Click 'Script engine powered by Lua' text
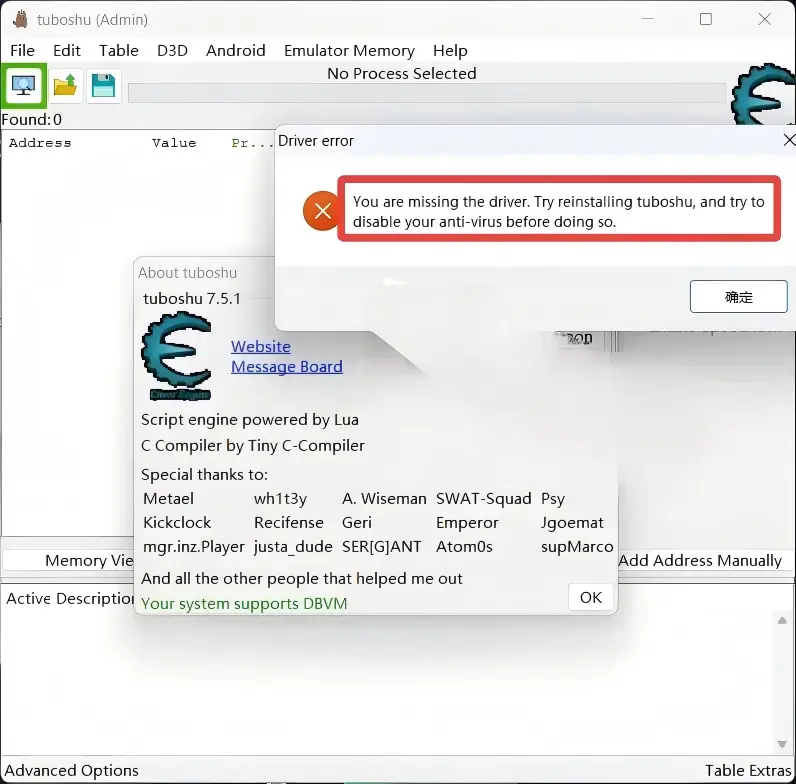 [x=250, y=420]
